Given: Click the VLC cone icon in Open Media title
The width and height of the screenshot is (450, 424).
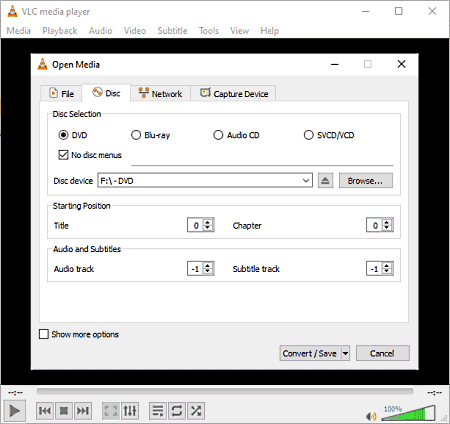Looking at the screenshot, I should (x=42, y=64).
